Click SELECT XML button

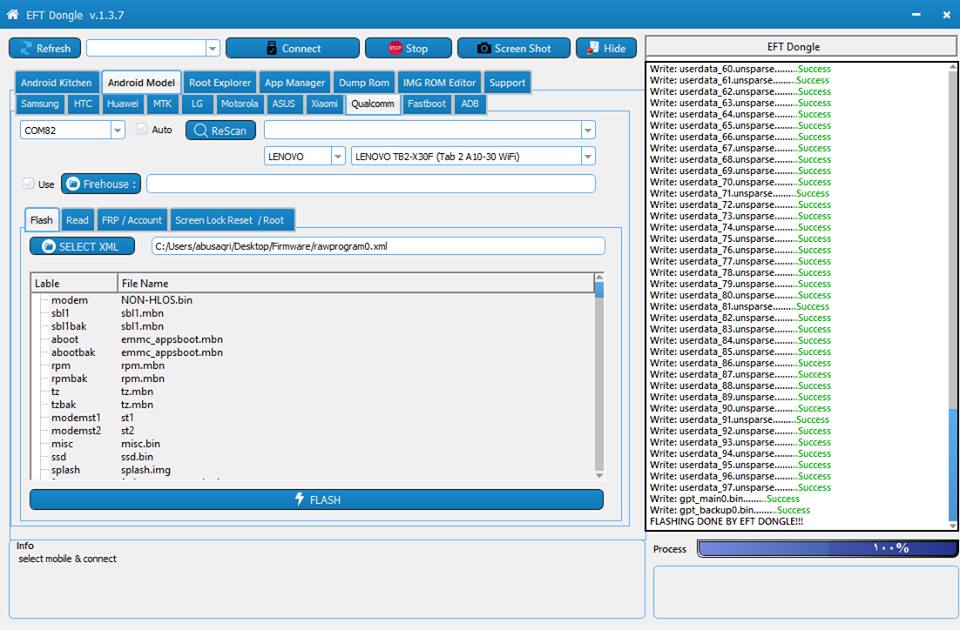(x=81, y=246)
